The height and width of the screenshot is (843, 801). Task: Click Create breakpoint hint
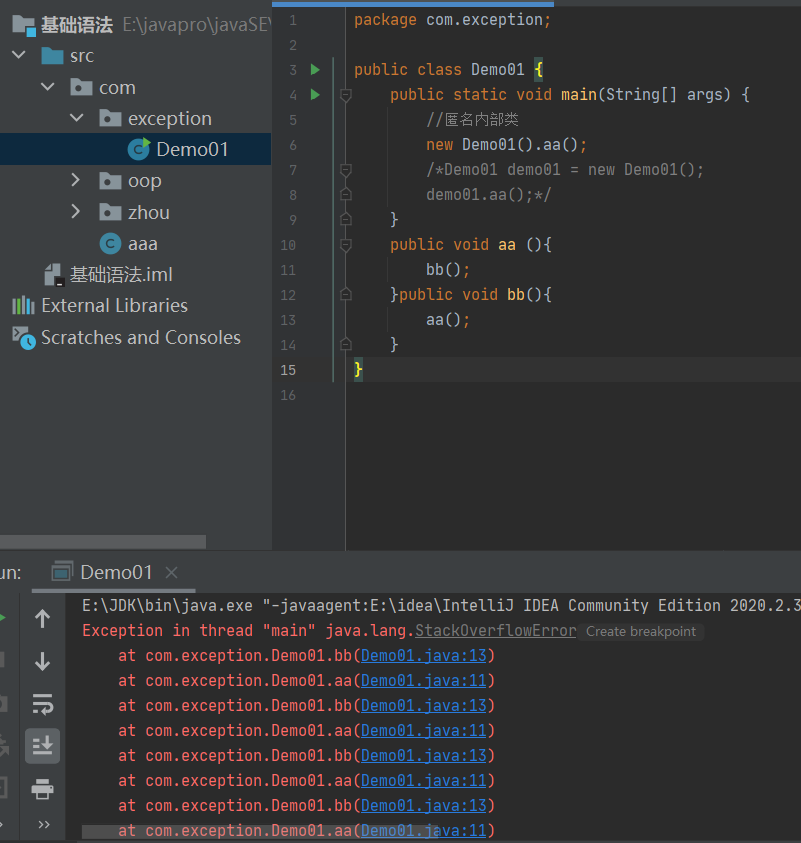point(641,631)
